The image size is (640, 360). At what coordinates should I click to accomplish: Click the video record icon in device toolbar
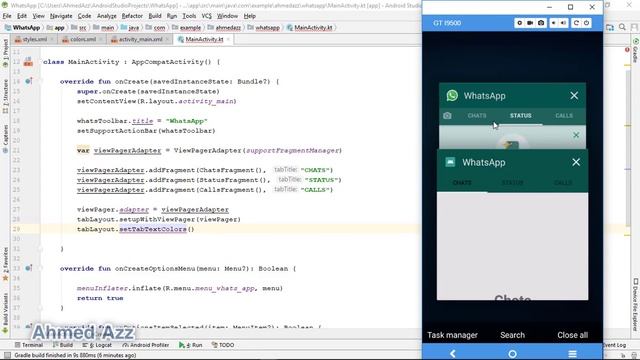click(530, 23)
